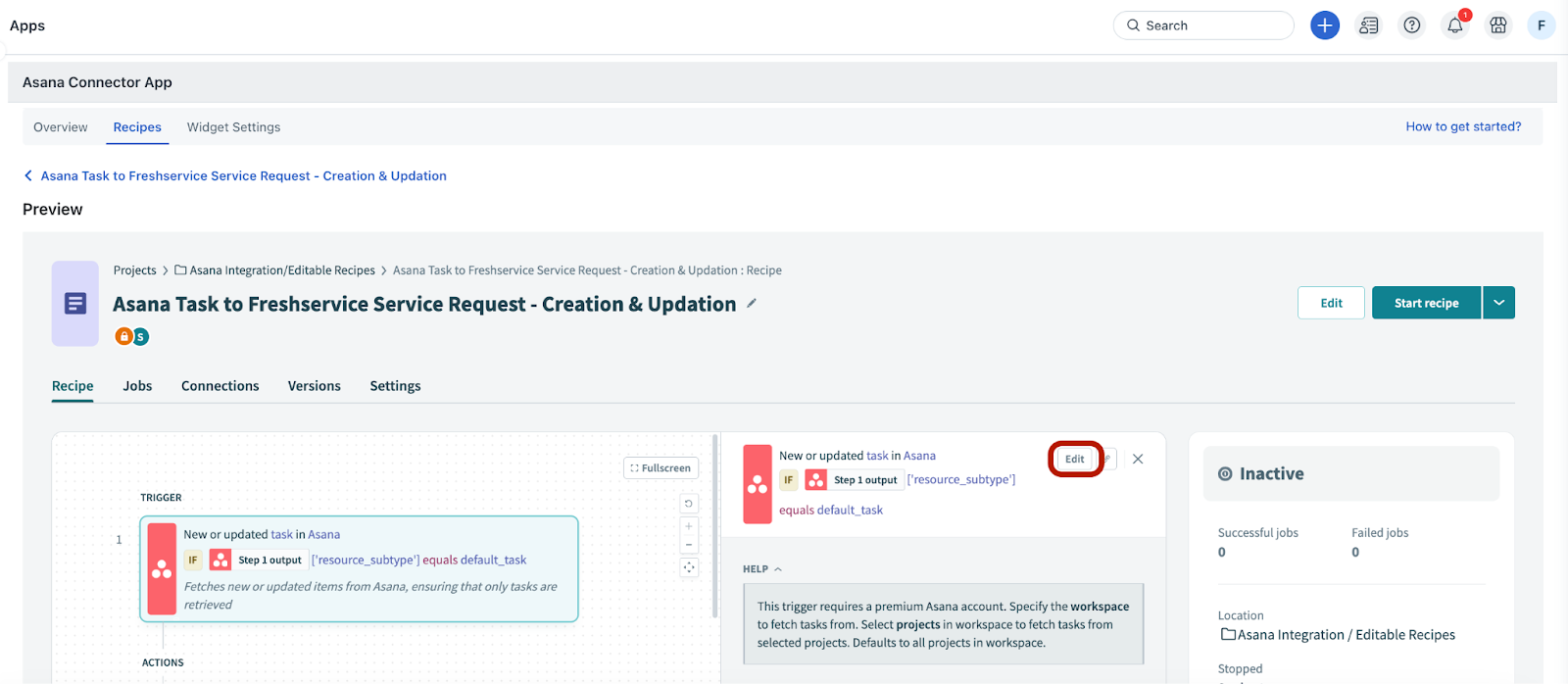Close the trigger detail panel
Screen dimensions: 1568x684
[x=1138, y=459]
